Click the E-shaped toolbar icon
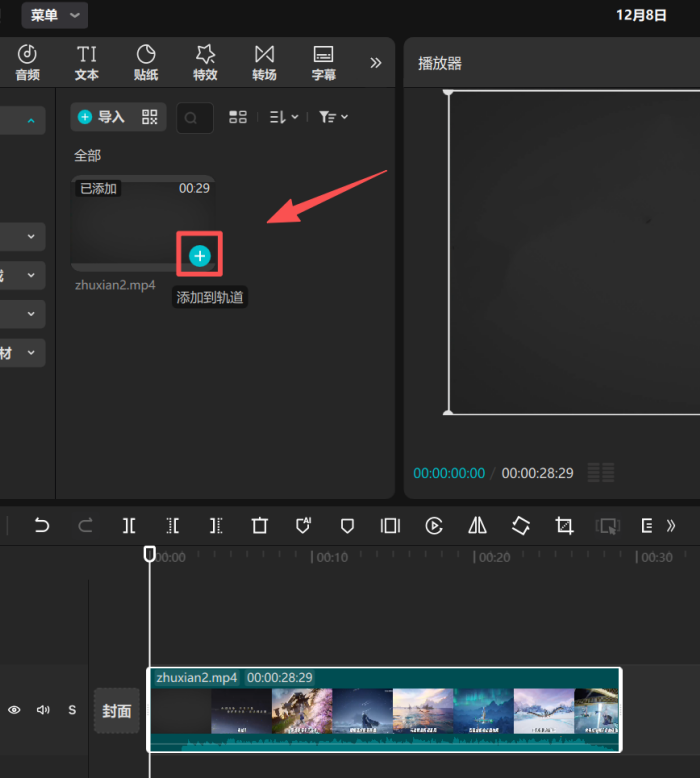The width and height of the screenshot is (700, 778). [x=646, y=525]
